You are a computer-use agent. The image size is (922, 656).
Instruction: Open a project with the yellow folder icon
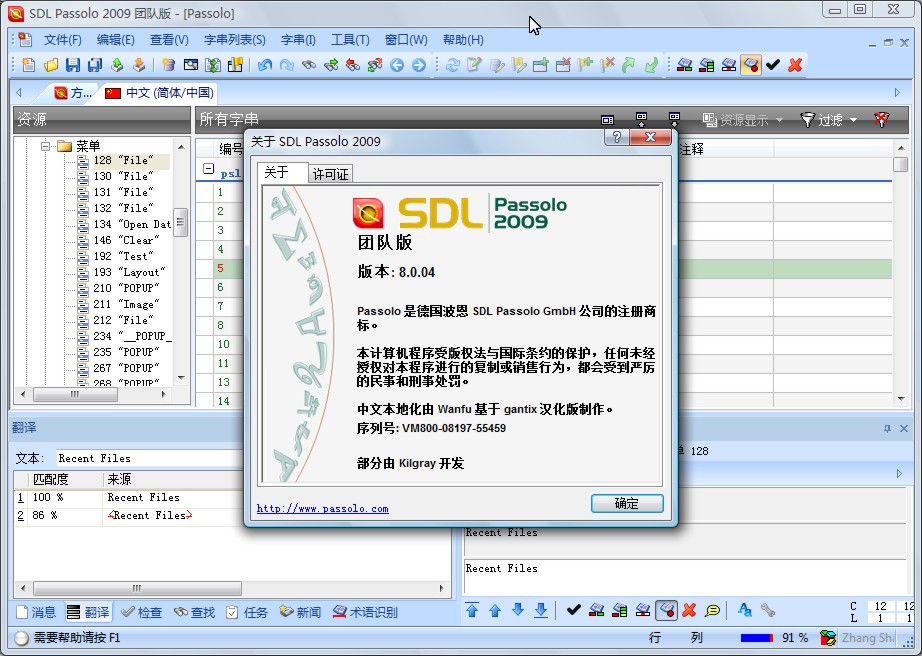[x=51, y=65]
